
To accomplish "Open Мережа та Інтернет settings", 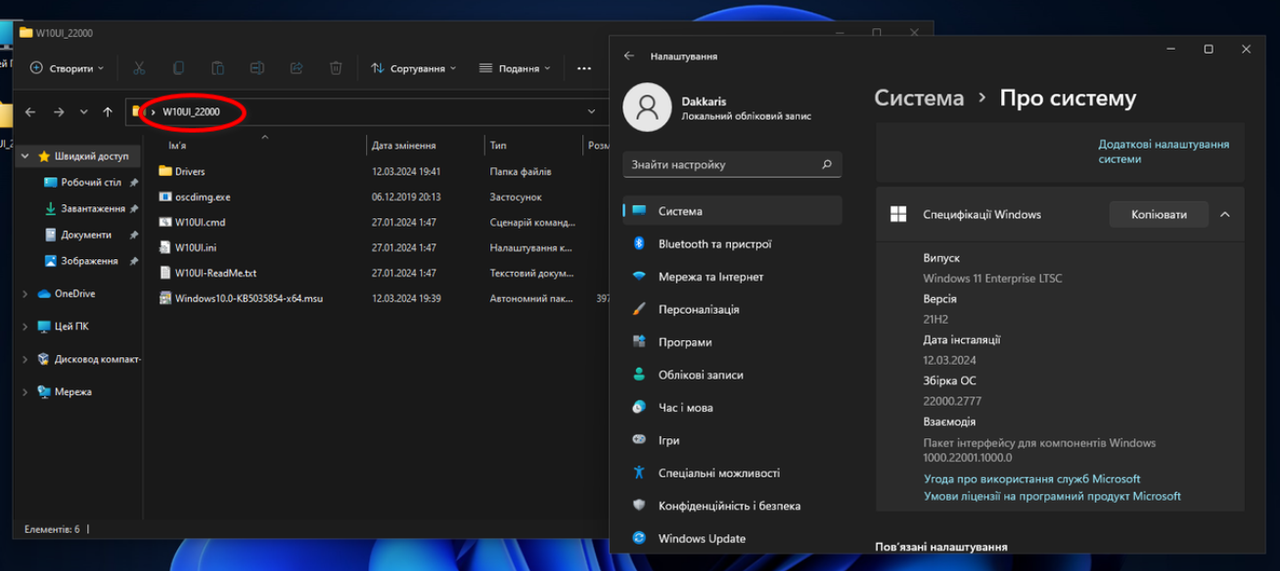I will (x=732, y=277).
